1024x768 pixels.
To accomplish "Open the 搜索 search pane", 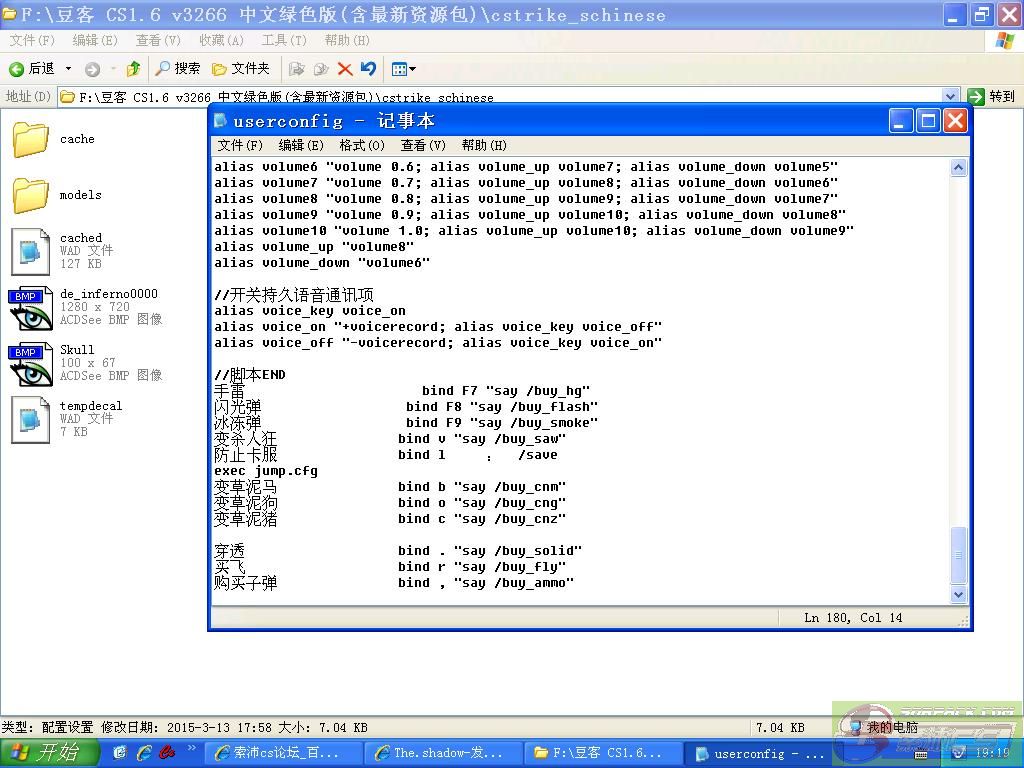I will click(178, 69).
